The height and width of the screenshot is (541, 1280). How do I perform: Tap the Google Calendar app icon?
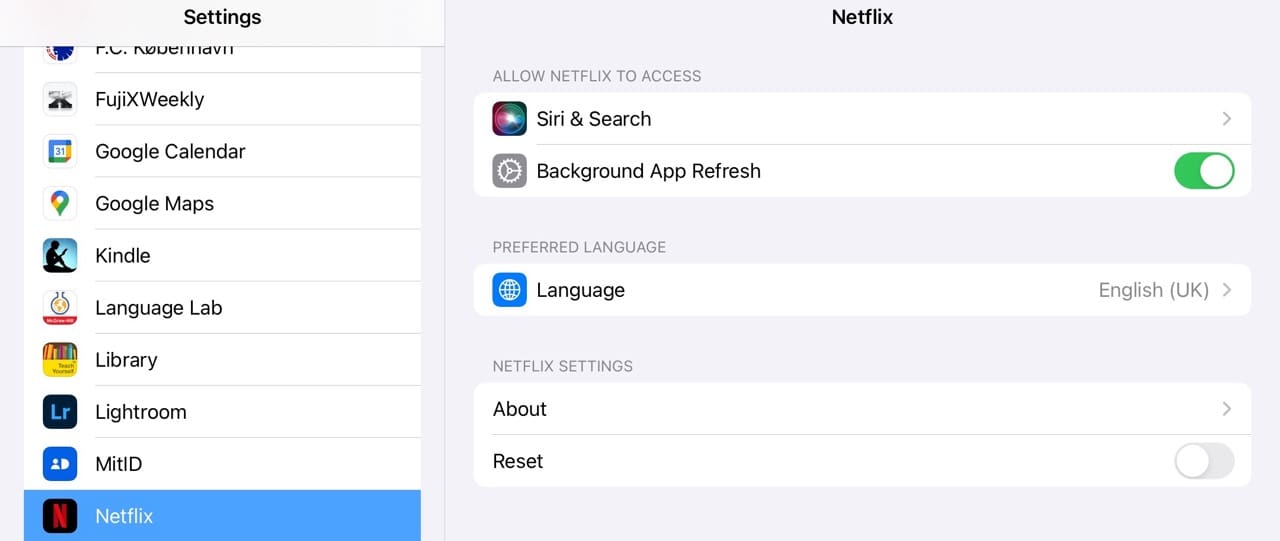pyautogui.click(x=60, y=151)
